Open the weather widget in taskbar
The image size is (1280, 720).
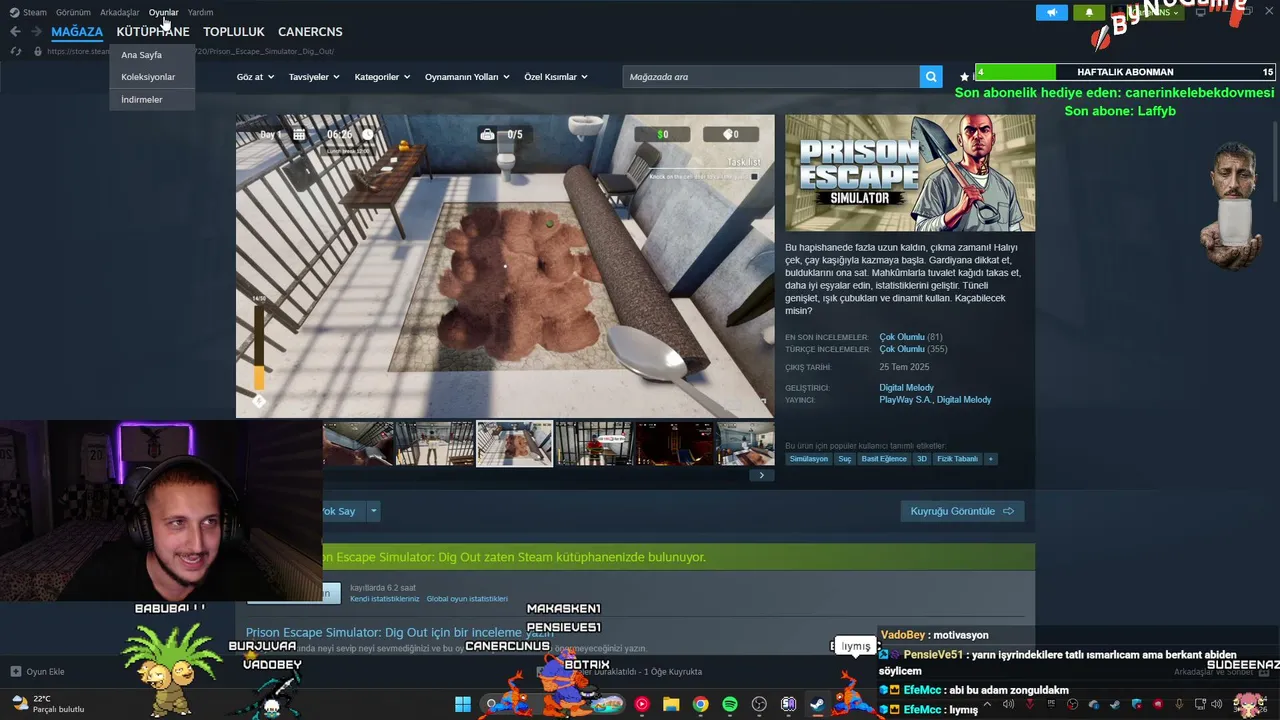[x=47, y=704]
